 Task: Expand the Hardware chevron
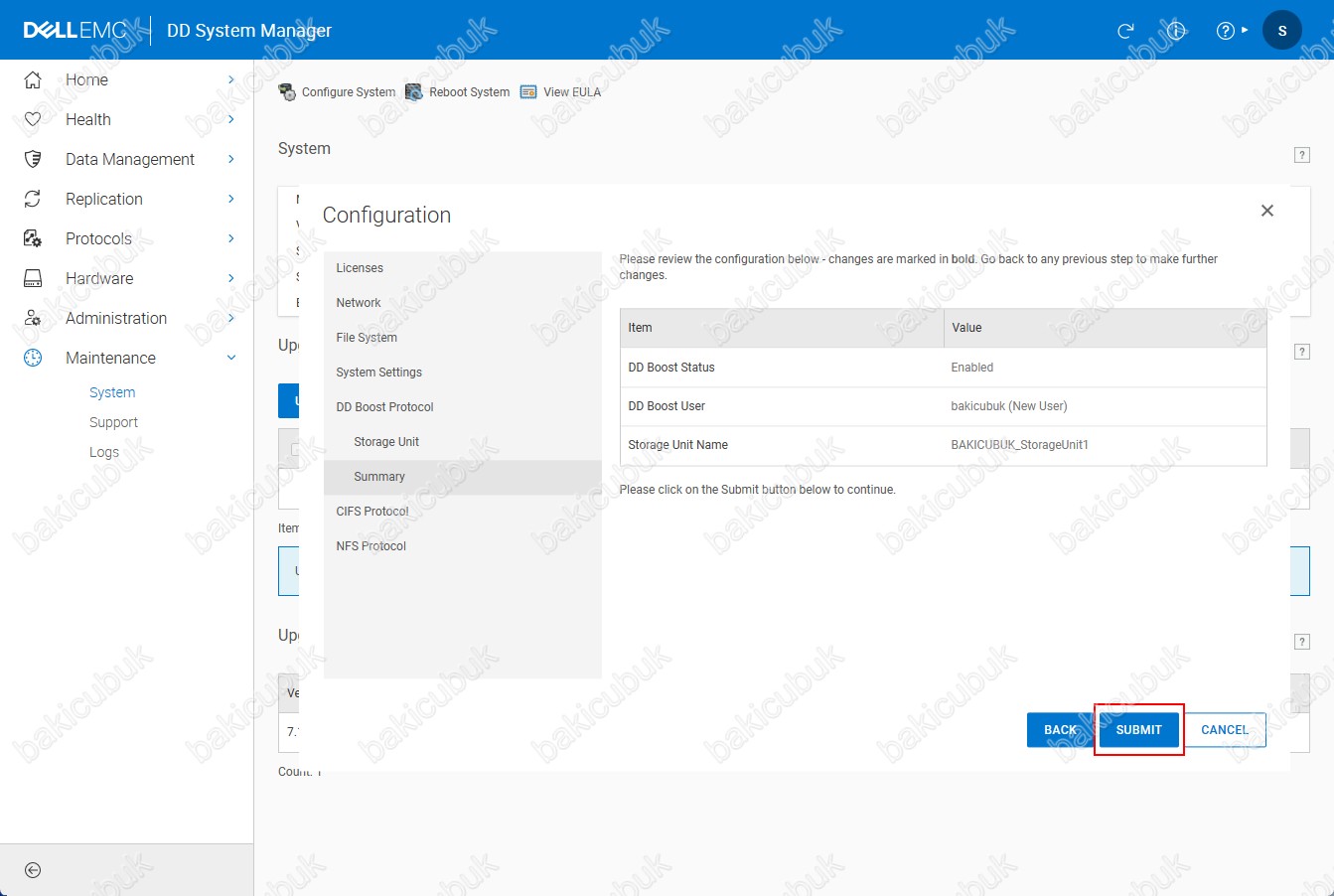coord(231,278)
